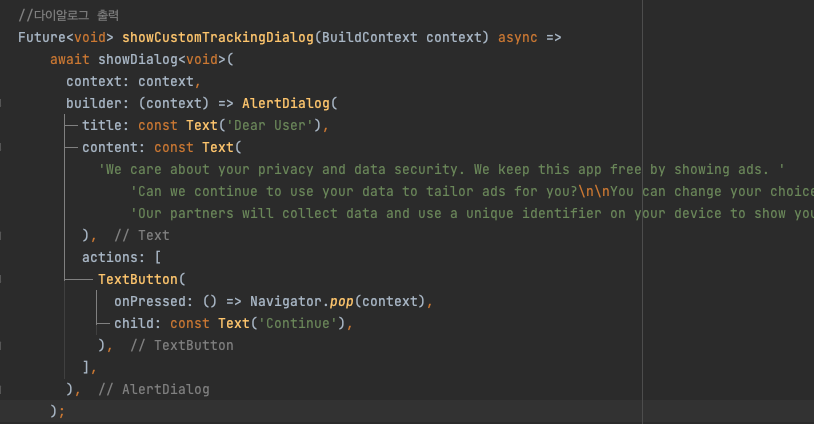Screen dimensions: 814x424
Task: Click the '// TextButton' closing hint comment
Action: 182,345
